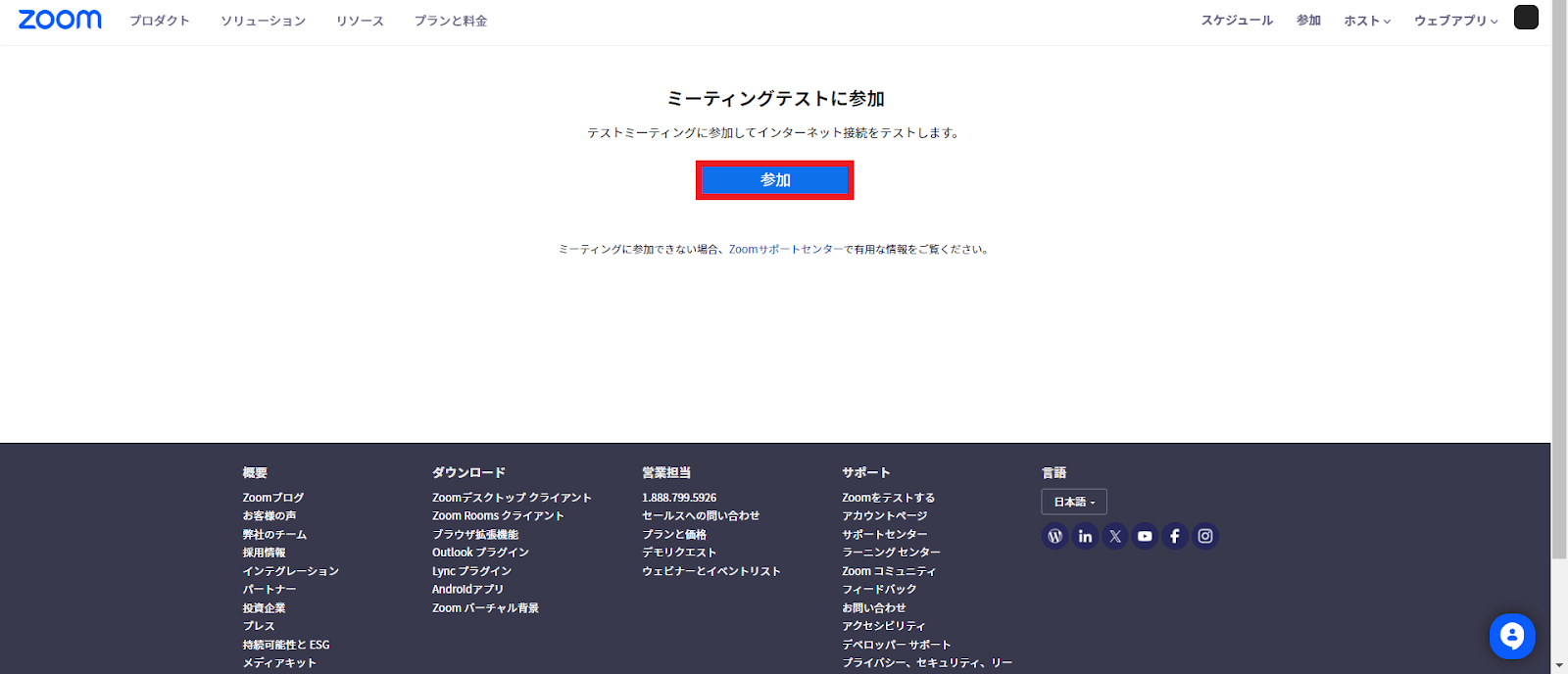The height and width of the screenshot is (674, 1568).
Task: Open the WordPress blog social icon
Action: pyautogui.click(x=1054, y=536)
